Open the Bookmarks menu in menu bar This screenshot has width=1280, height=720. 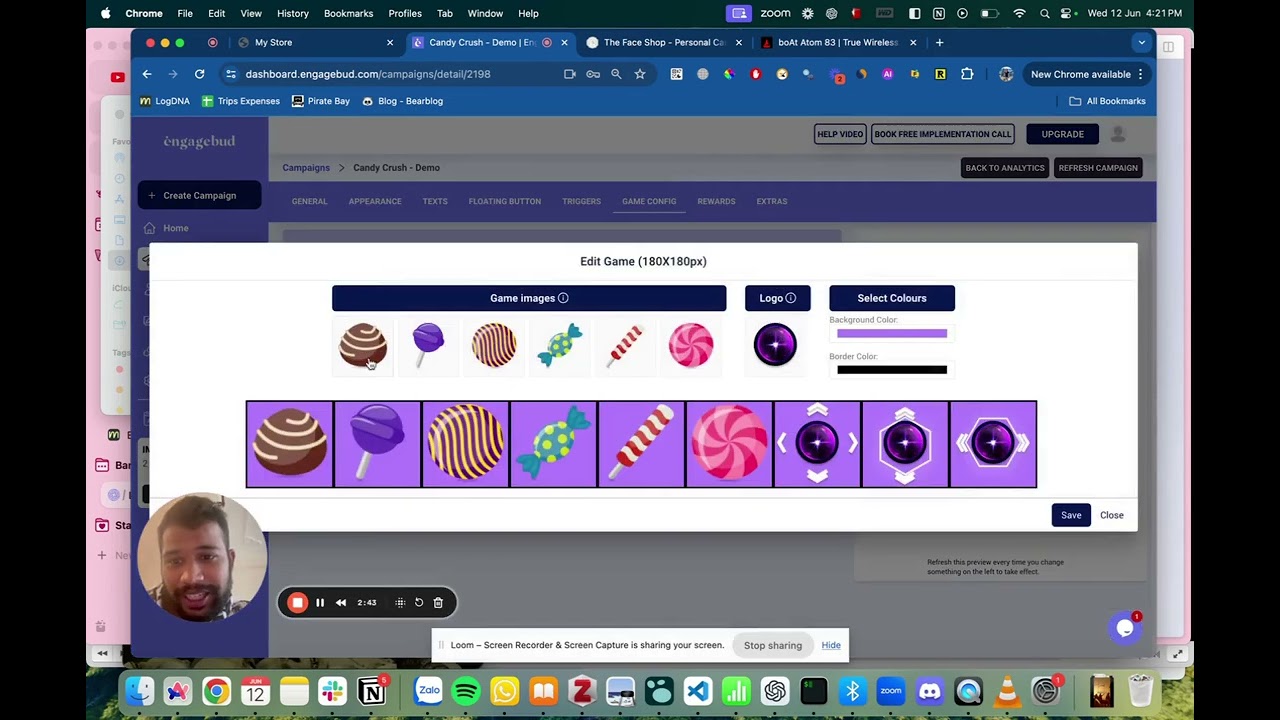pyautogui.click(x=348, y=13)
